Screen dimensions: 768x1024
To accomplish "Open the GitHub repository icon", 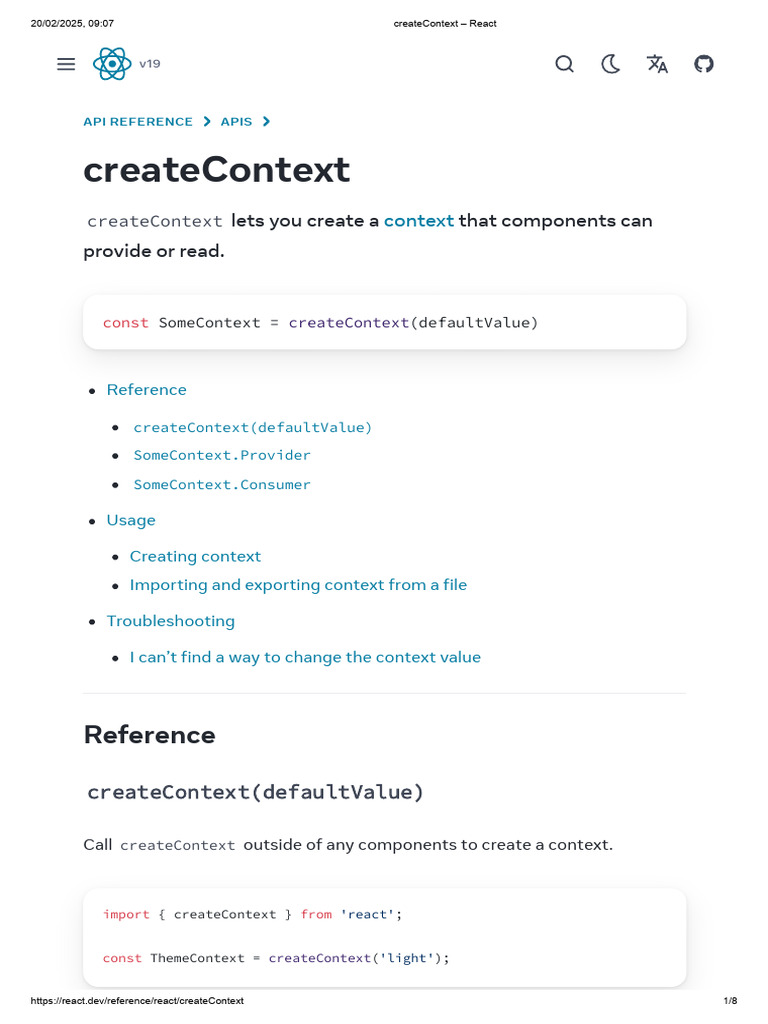I will coord(704,64).
